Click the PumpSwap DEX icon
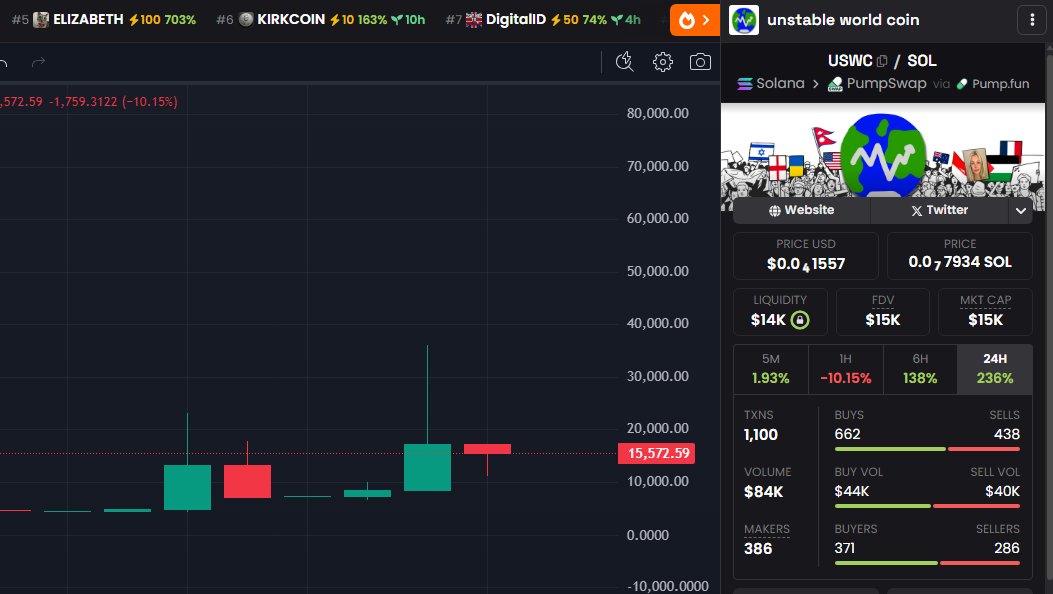This screenshot has width=1053, height=594. (835, 84)
